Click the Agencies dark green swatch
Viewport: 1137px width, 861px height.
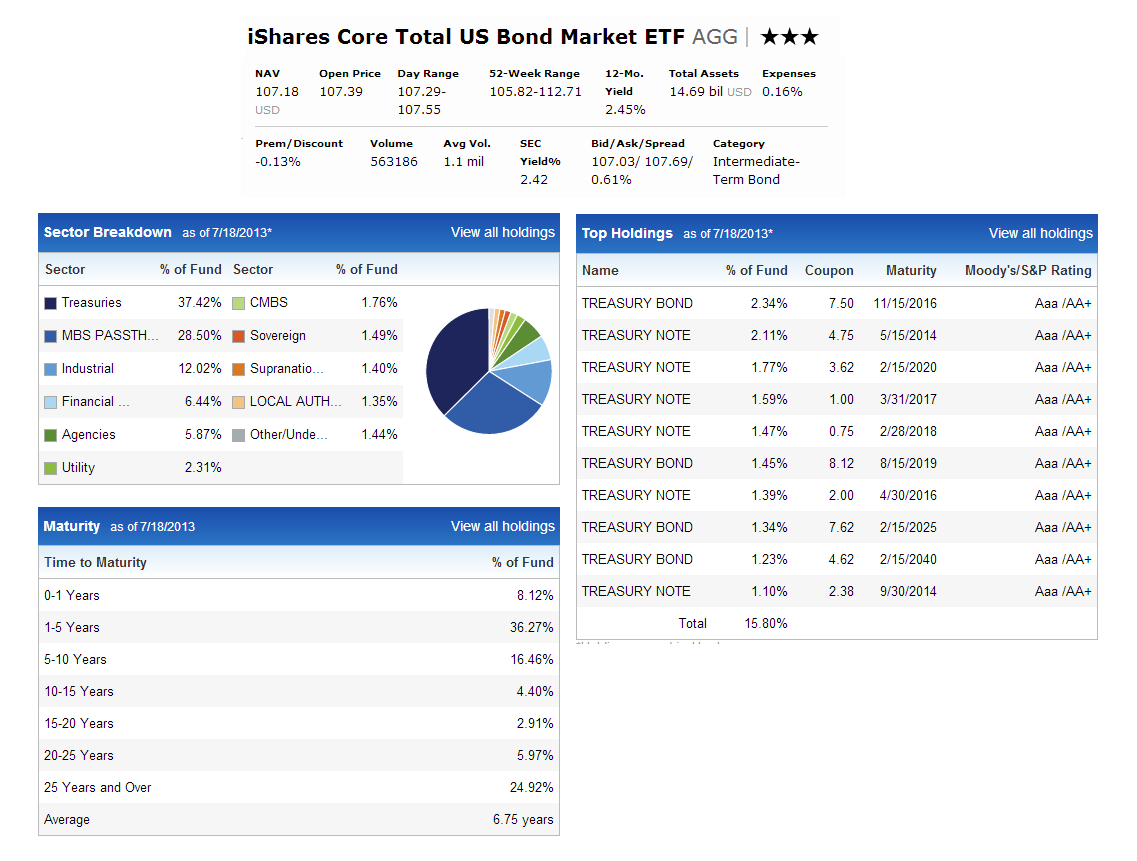51,435
